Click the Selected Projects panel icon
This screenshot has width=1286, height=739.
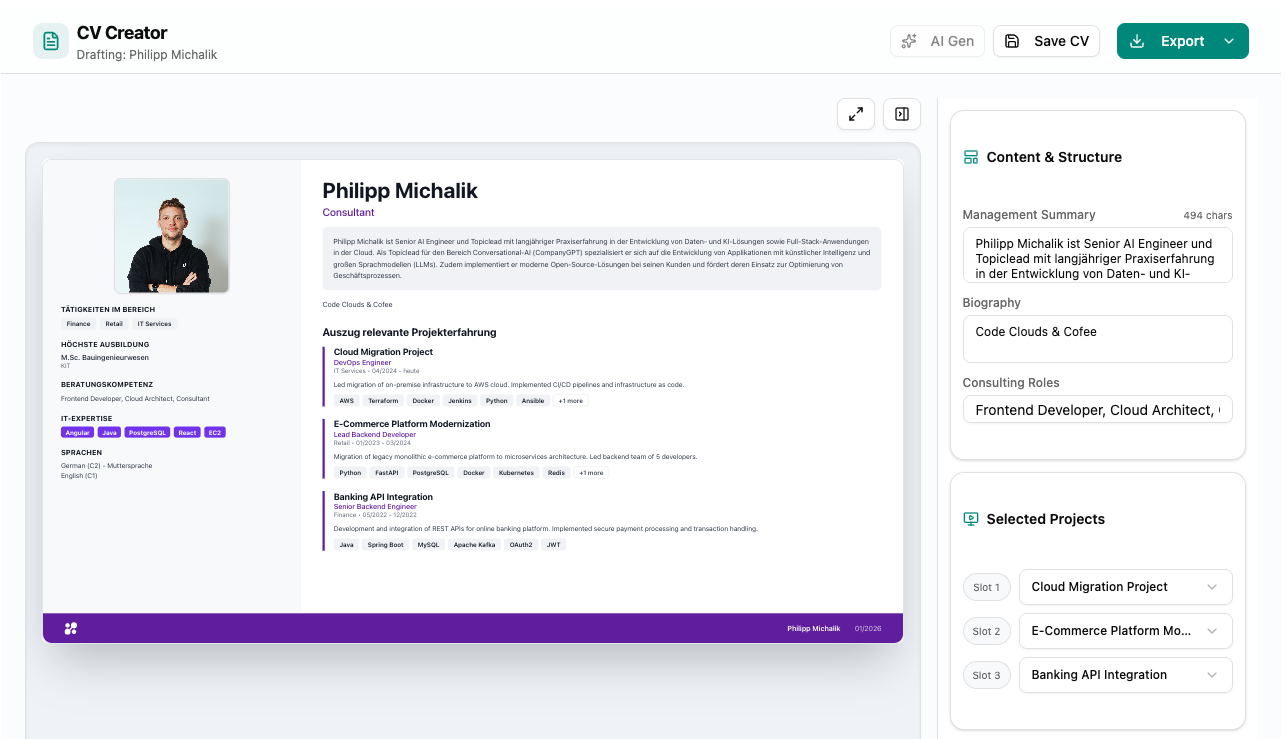point(970,519)
